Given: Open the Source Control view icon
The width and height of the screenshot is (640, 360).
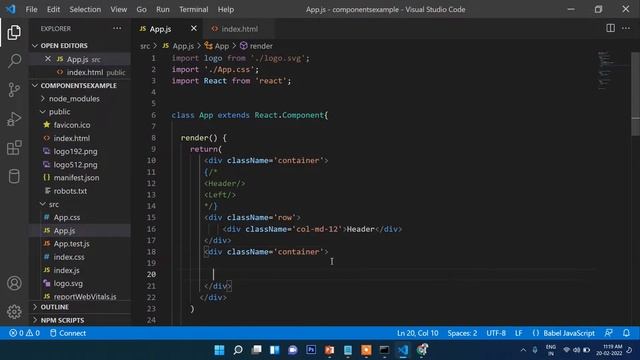Looking at the screenshot, I should 14,89.
